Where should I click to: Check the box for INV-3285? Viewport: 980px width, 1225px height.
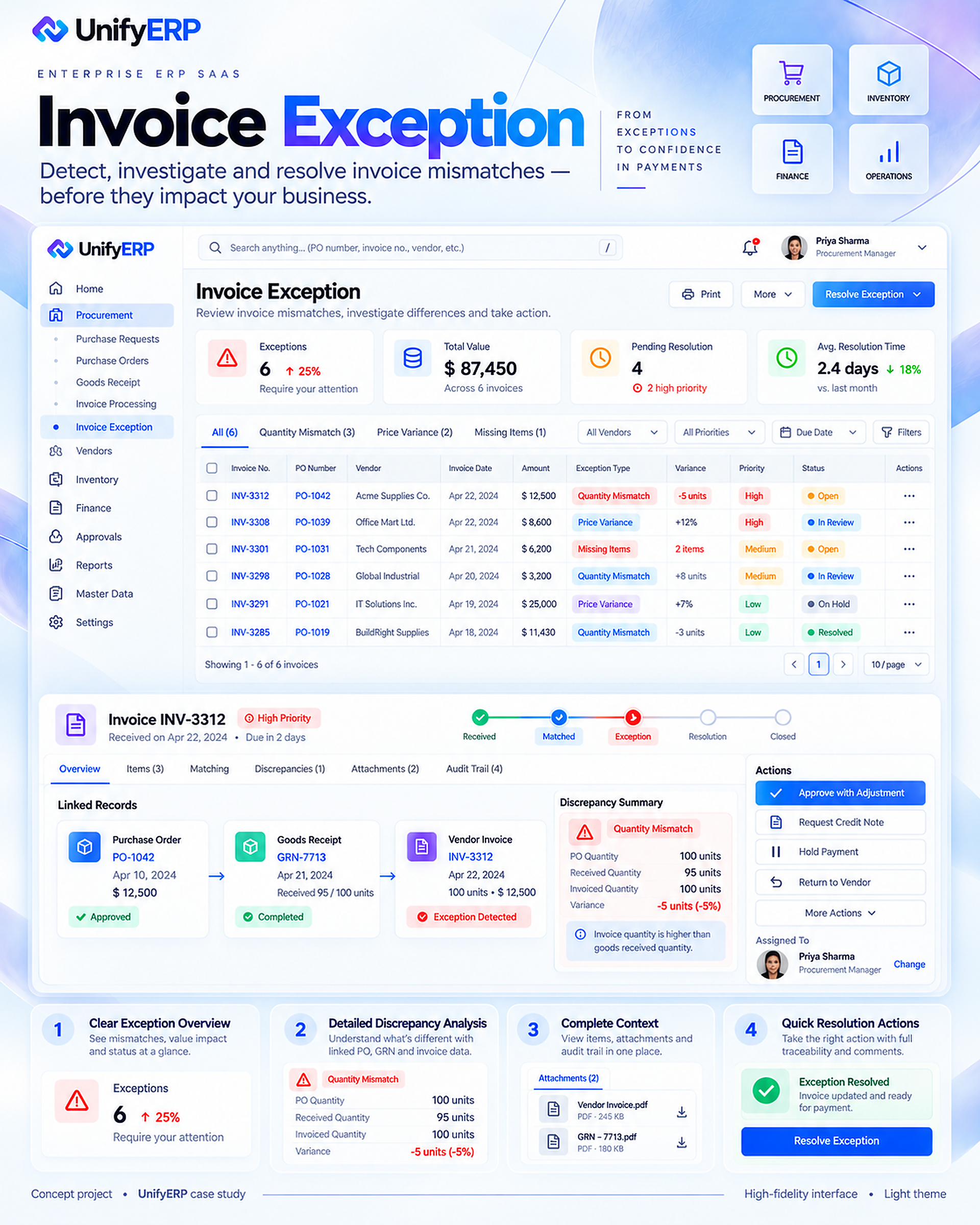[212, 632]
